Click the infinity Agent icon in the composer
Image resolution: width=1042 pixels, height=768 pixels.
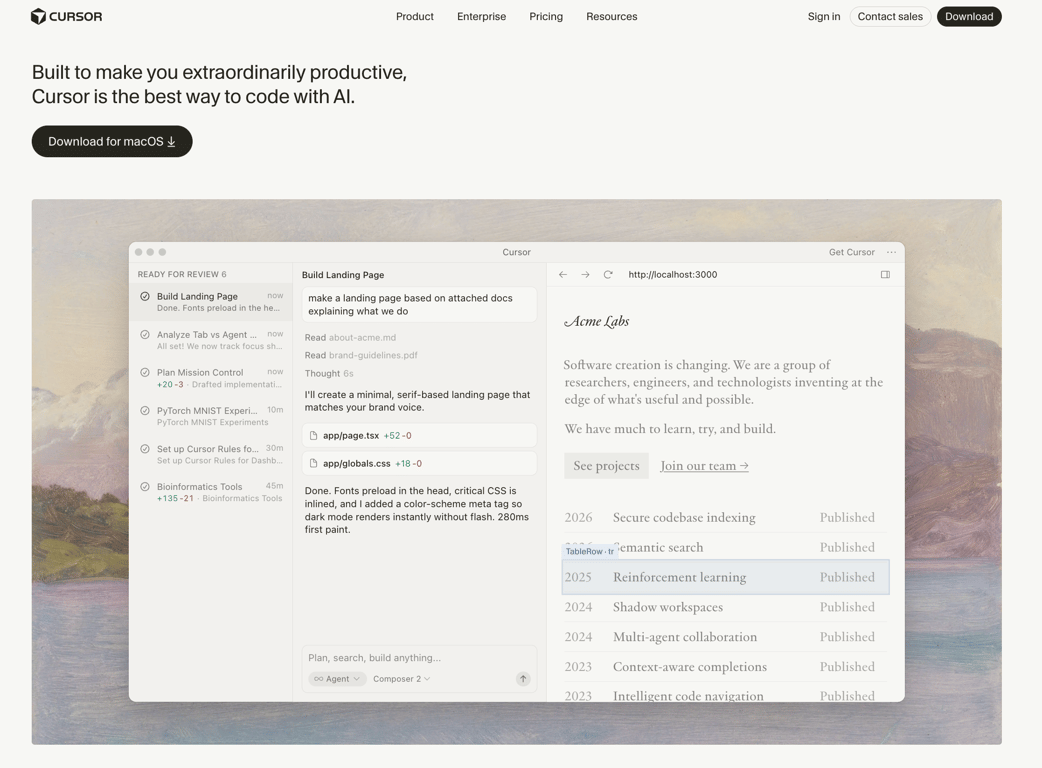(x=318, y=678)
